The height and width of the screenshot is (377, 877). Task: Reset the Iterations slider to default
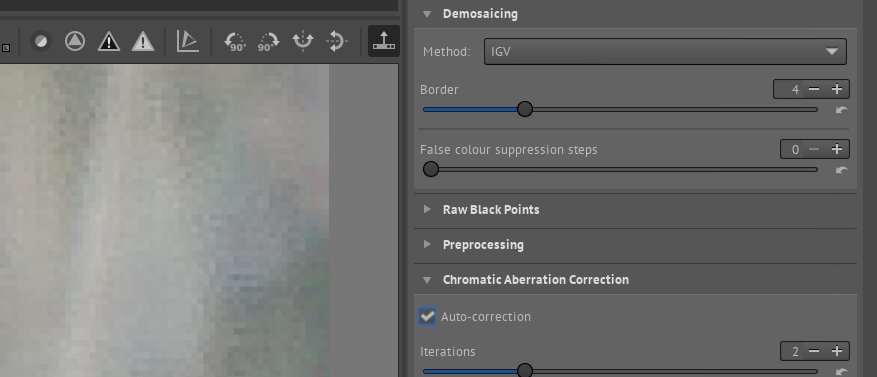pyautogui.click(x=841, y=372)
